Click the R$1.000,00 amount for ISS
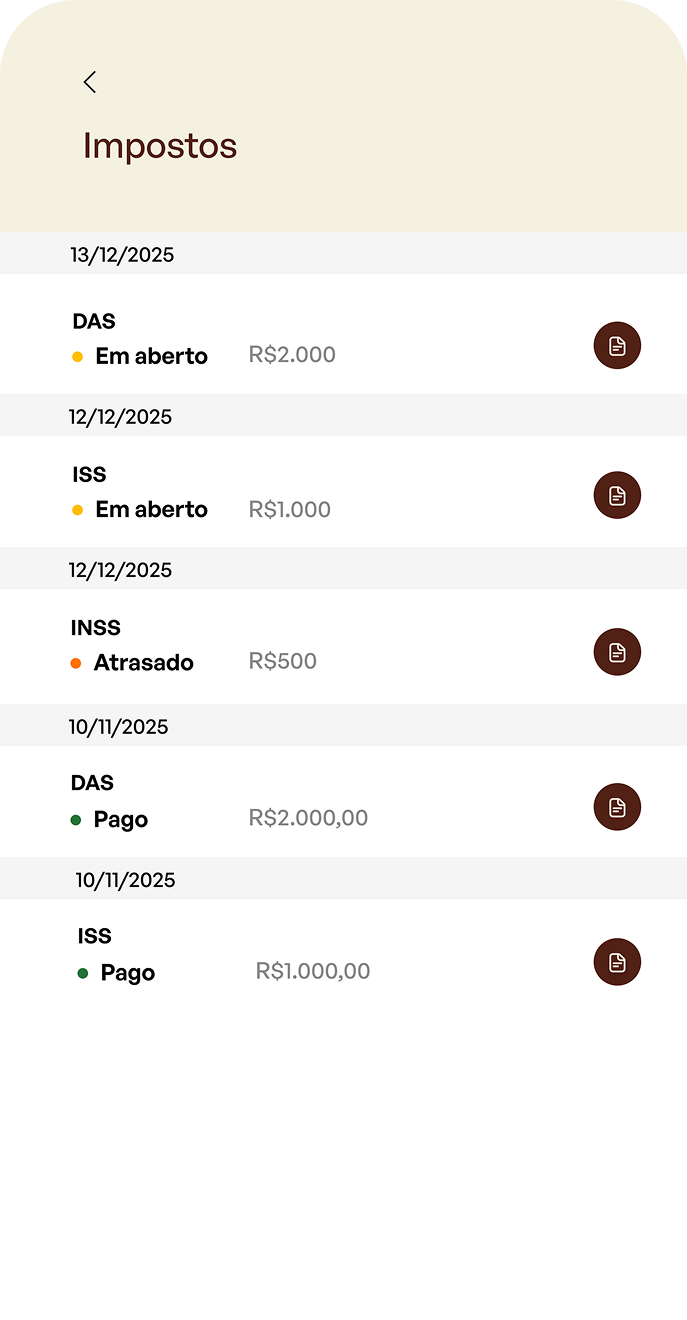This screenshot has width=687, height=1320. [x=313, y=971]
